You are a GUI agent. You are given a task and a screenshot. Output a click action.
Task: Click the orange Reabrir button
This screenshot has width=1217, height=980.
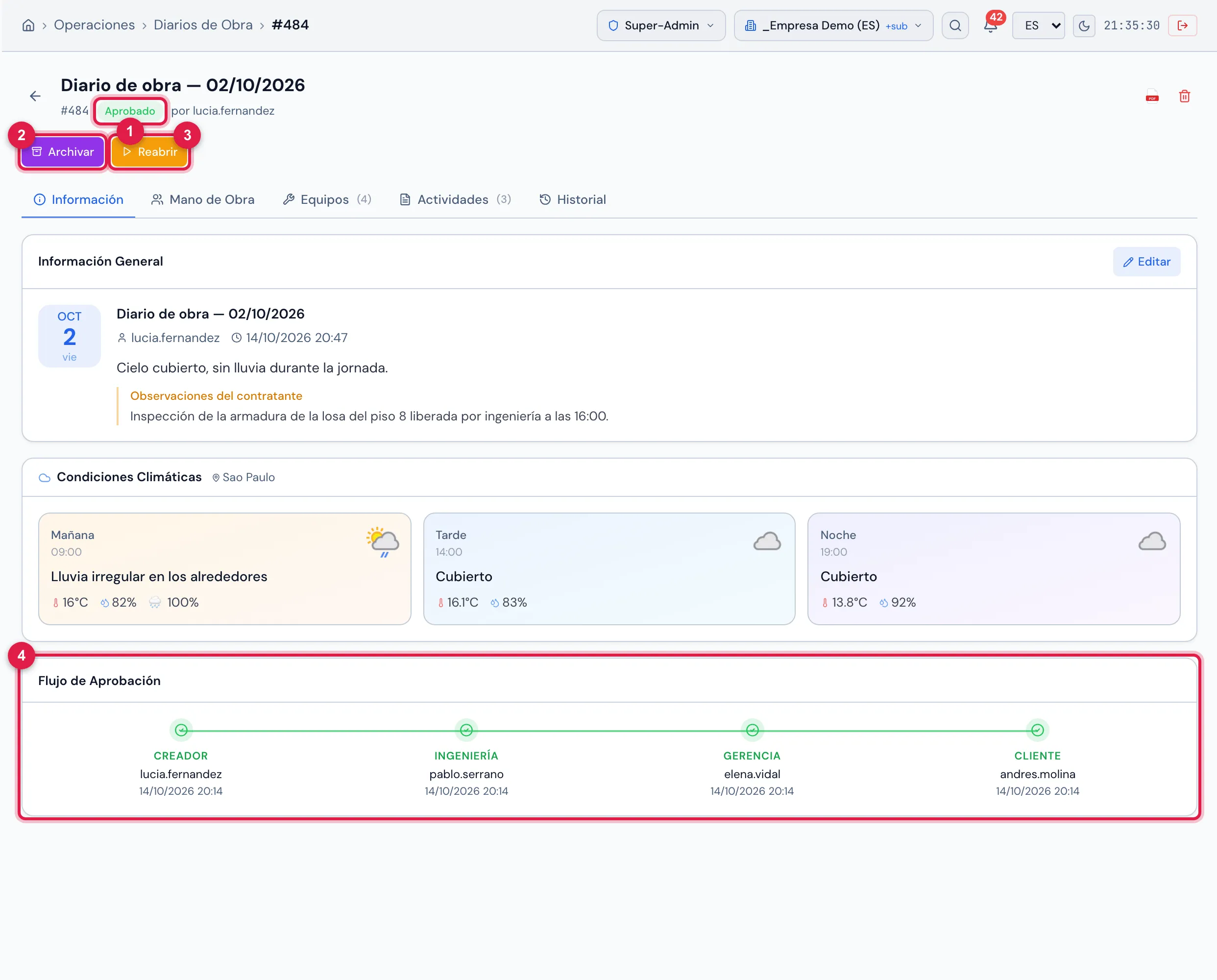149,152
